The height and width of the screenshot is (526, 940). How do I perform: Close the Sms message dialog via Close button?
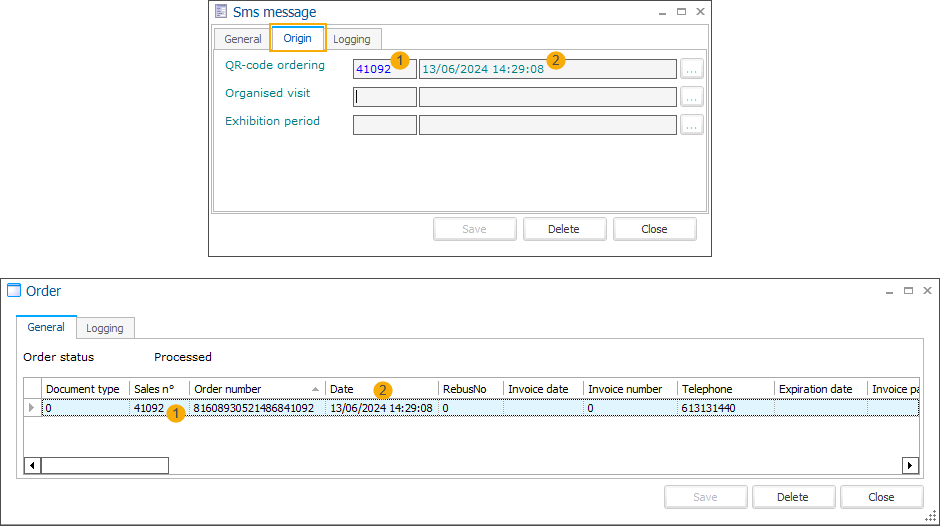point(654,229)
